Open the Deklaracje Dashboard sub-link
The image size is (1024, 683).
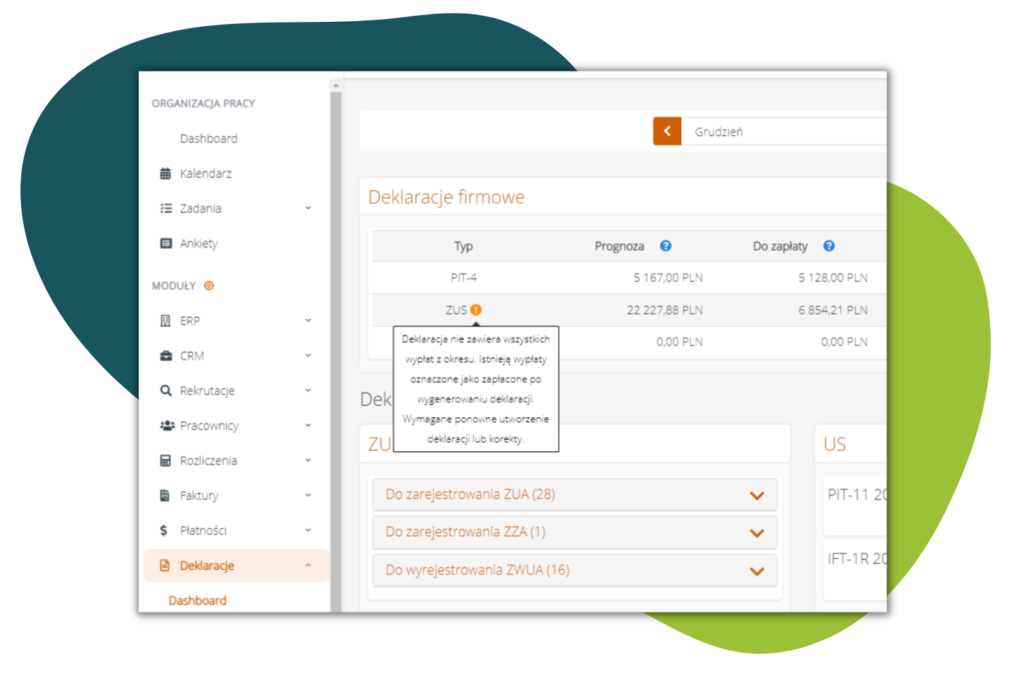[x=197, y=601]
